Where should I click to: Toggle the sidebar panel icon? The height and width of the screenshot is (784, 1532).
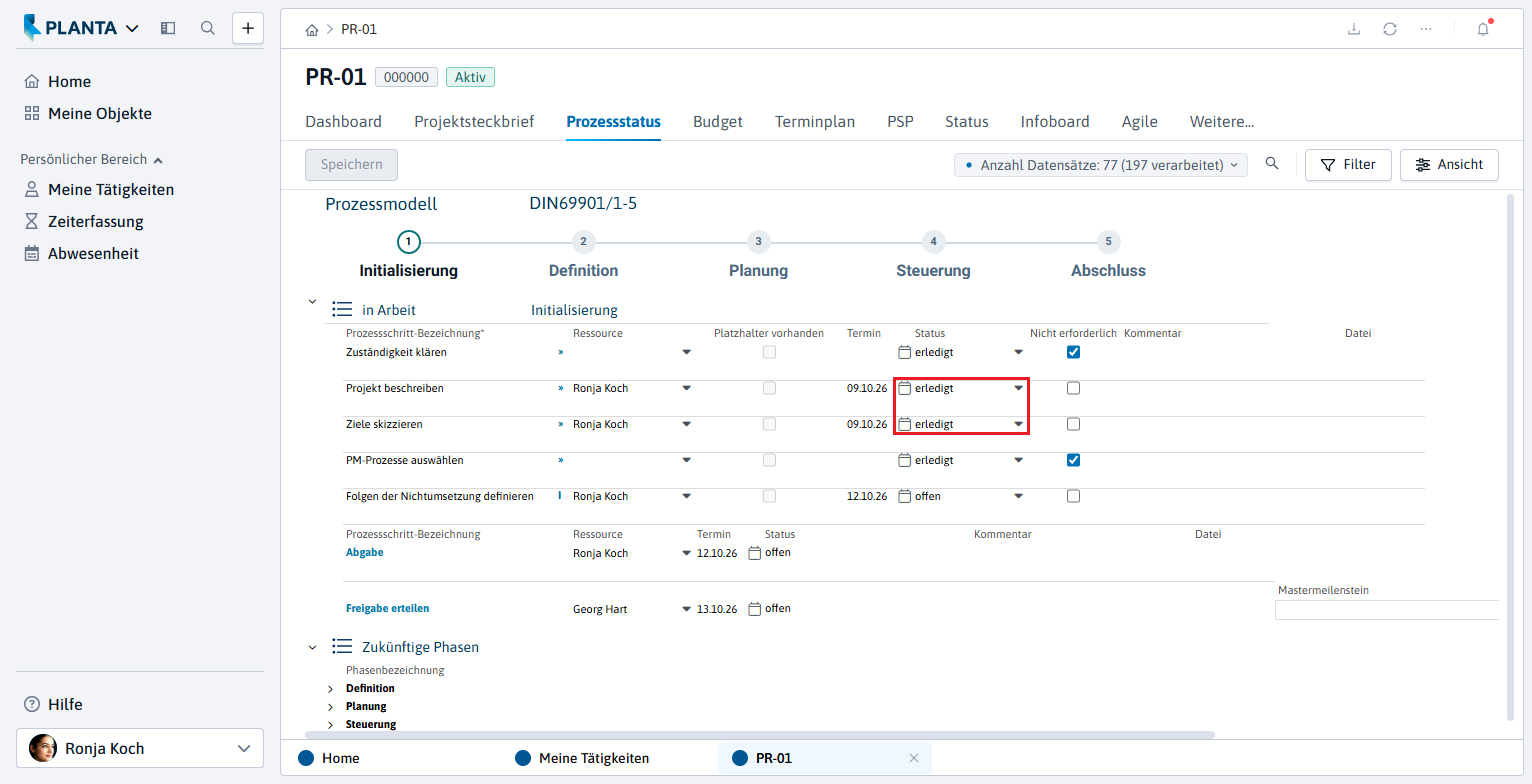168,28
